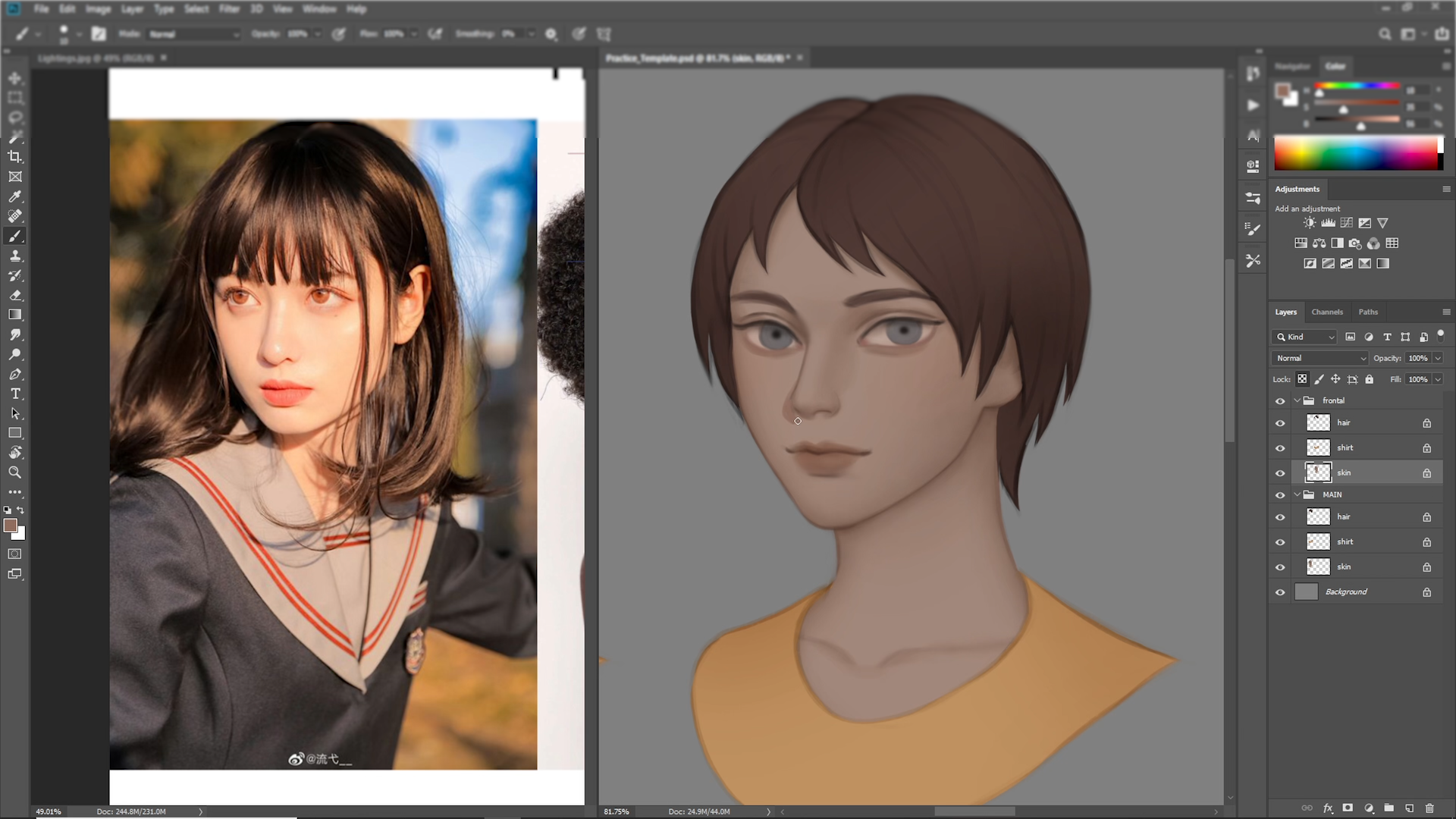Switch to the Navigator panel tab
Image resolution: width=1456 pixels, height=819 pixels.
[1292, 66]
